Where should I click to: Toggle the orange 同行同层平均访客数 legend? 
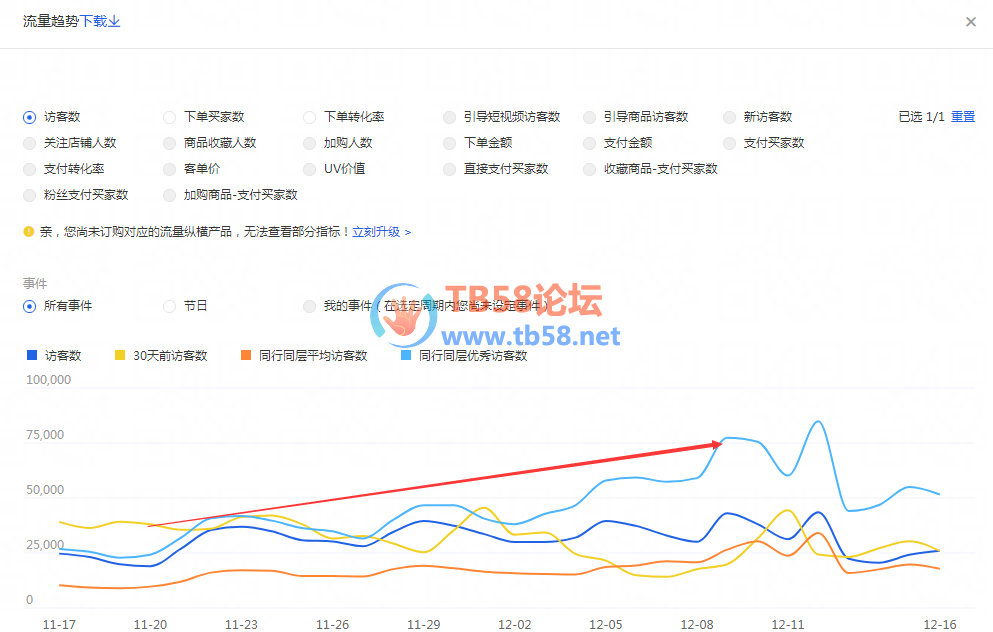click(x=304, y=355)
